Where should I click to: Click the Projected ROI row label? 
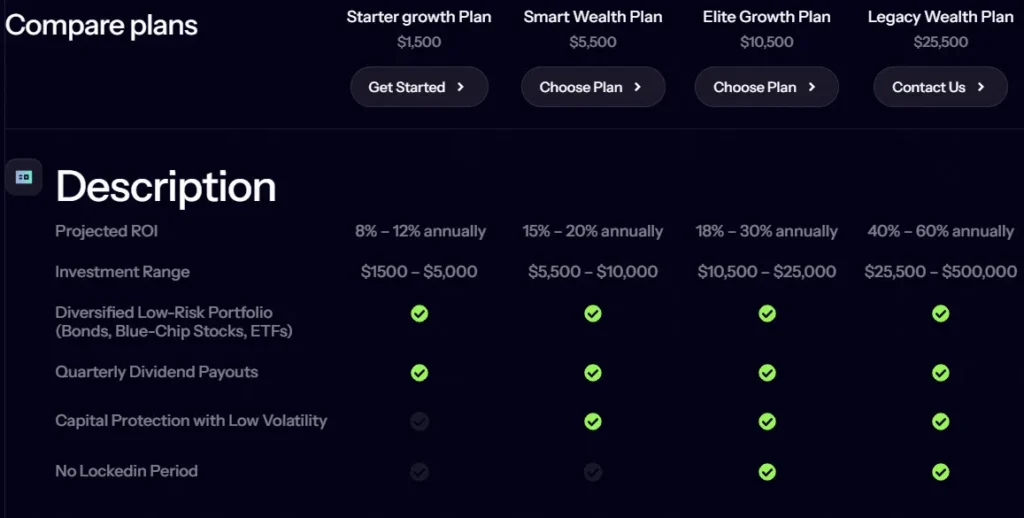[106, 231]
